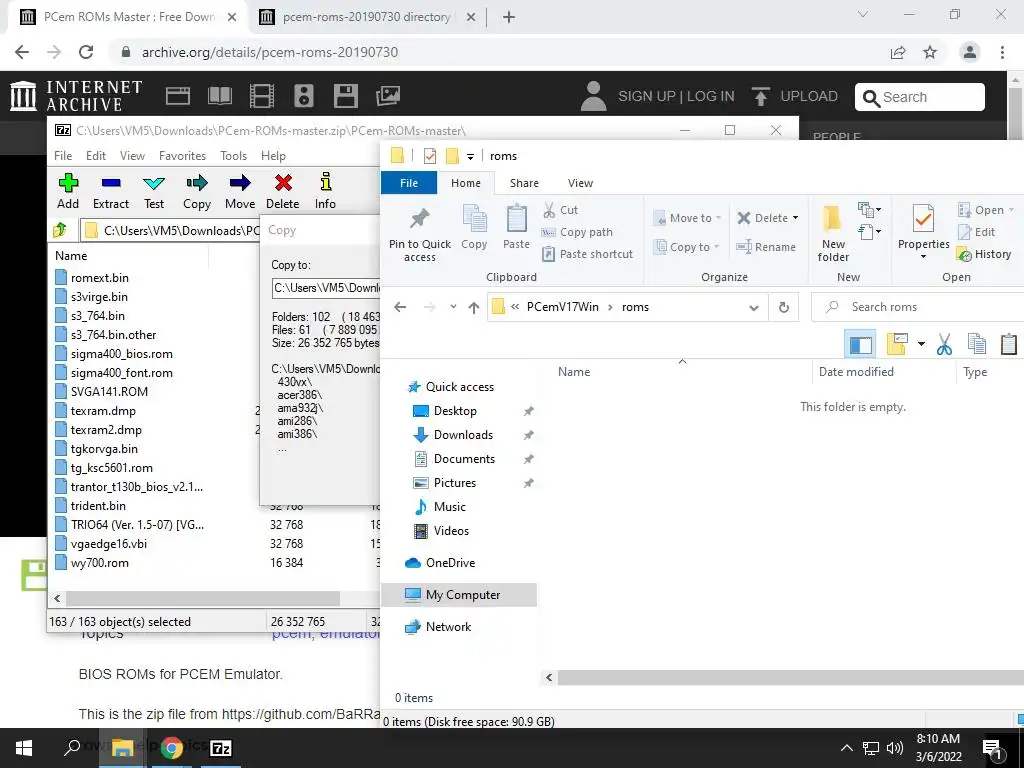The height and width of the screenshot is (768, 1024).
Task: Open quick access toolbar customize dropdown
Action: (470, 156)
